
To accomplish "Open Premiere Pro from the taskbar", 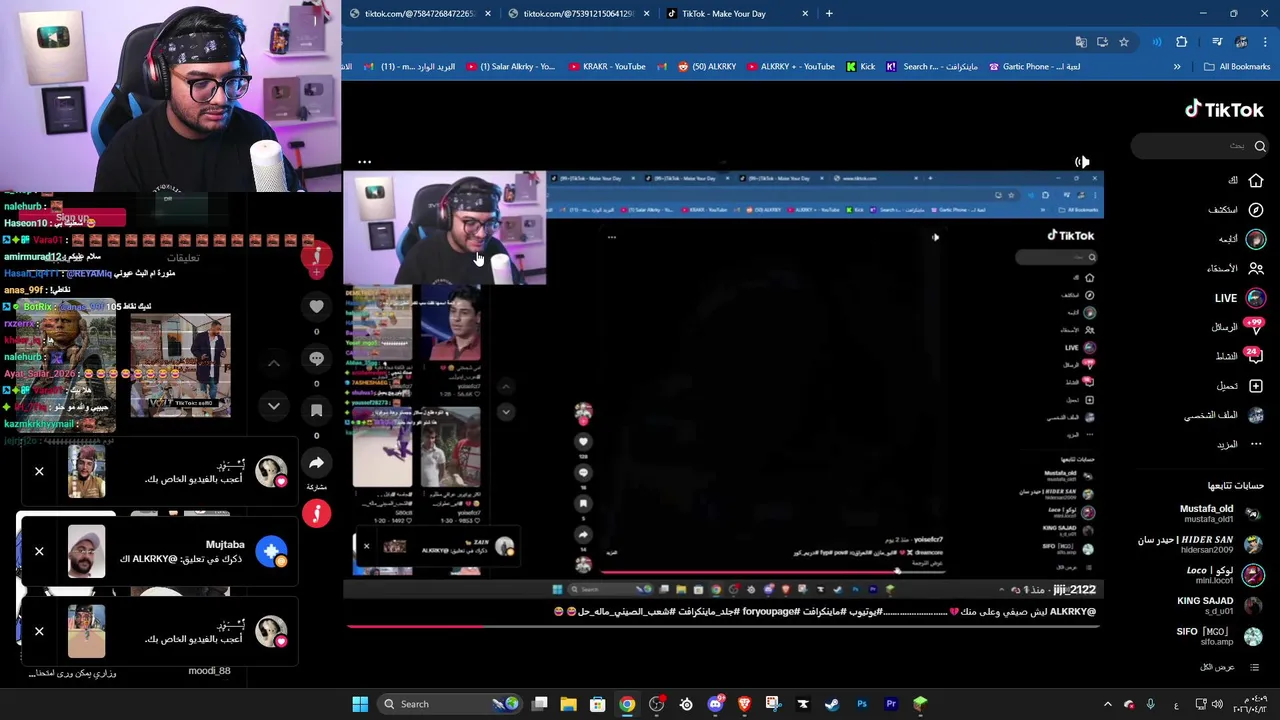I will pos(891,704).
